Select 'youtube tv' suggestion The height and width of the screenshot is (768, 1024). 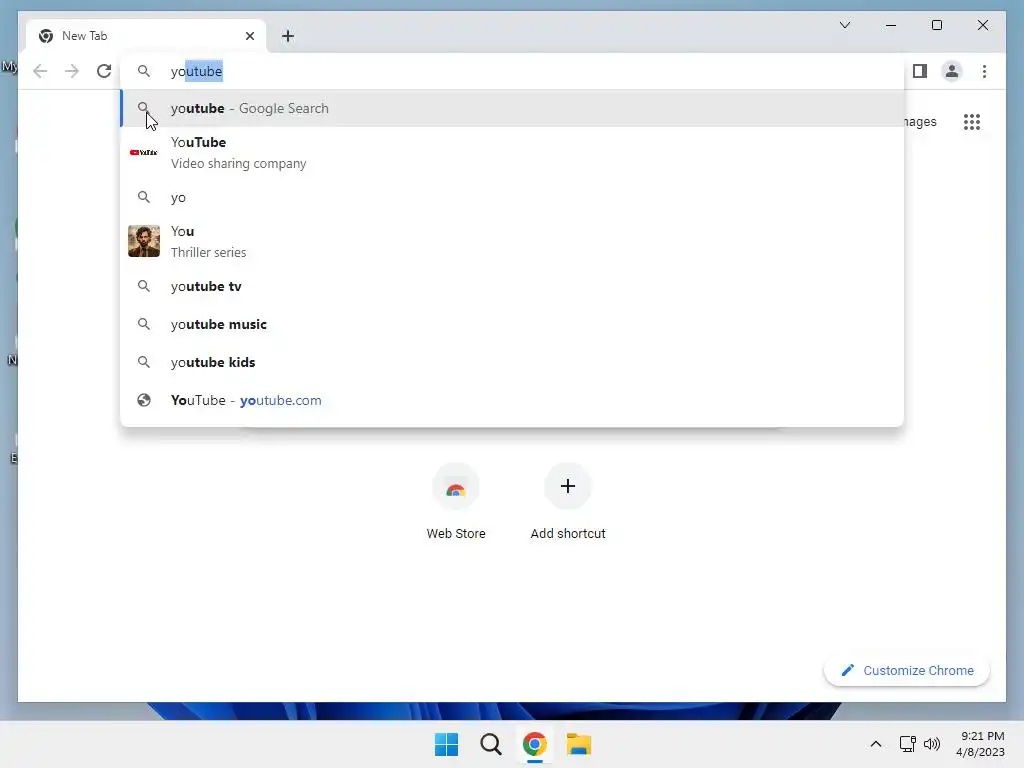[x=512, y=286]
